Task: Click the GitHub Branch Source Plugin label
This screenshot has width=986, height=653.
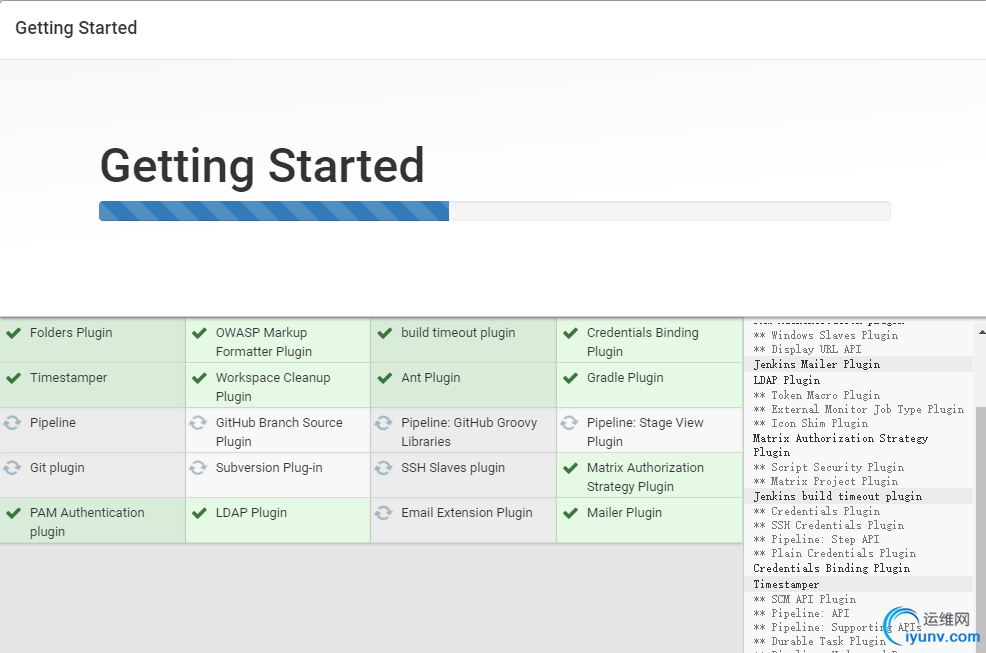Action: [278, 432]
